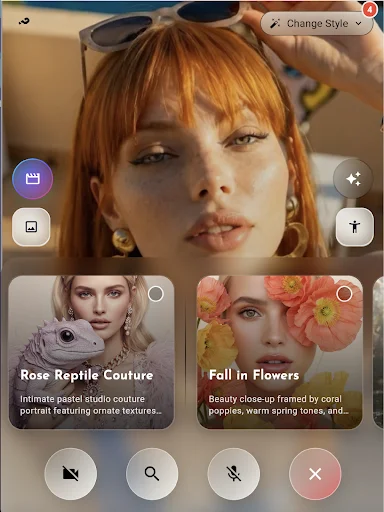
Task: Toggle the camera off button
Action: (x=71, y=474)
